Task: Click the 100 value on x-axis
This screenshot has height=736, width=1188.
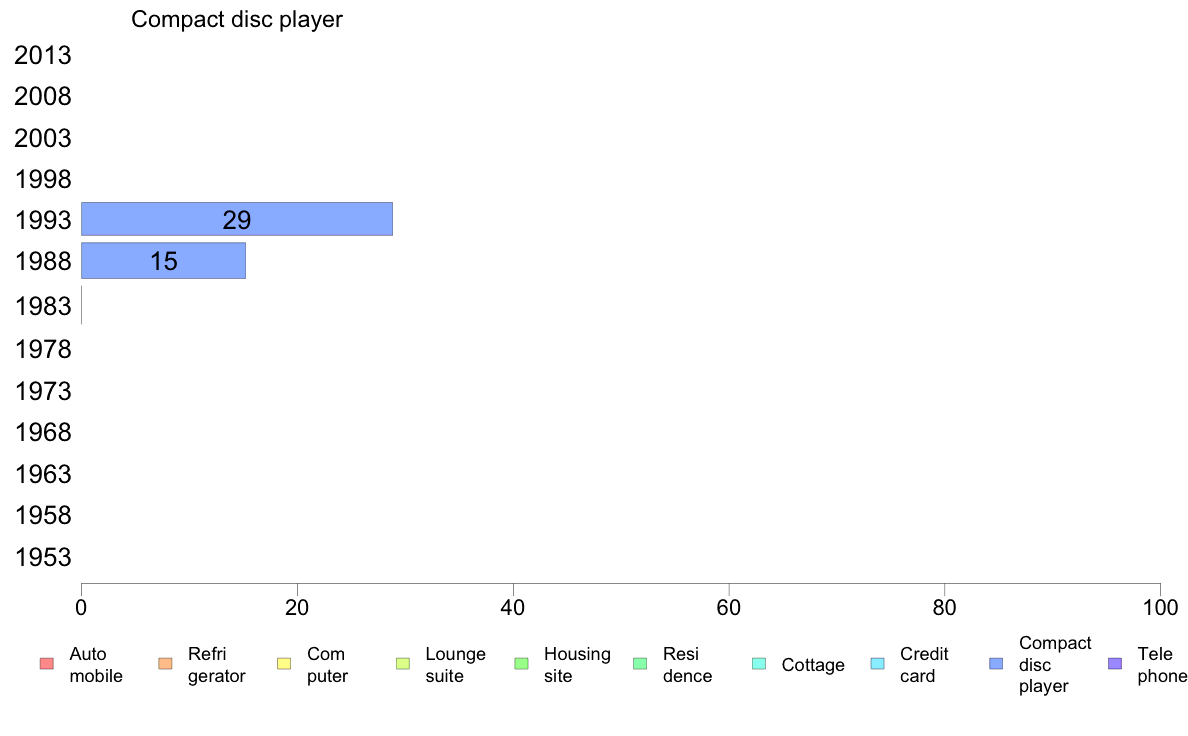Action: 1160,607
